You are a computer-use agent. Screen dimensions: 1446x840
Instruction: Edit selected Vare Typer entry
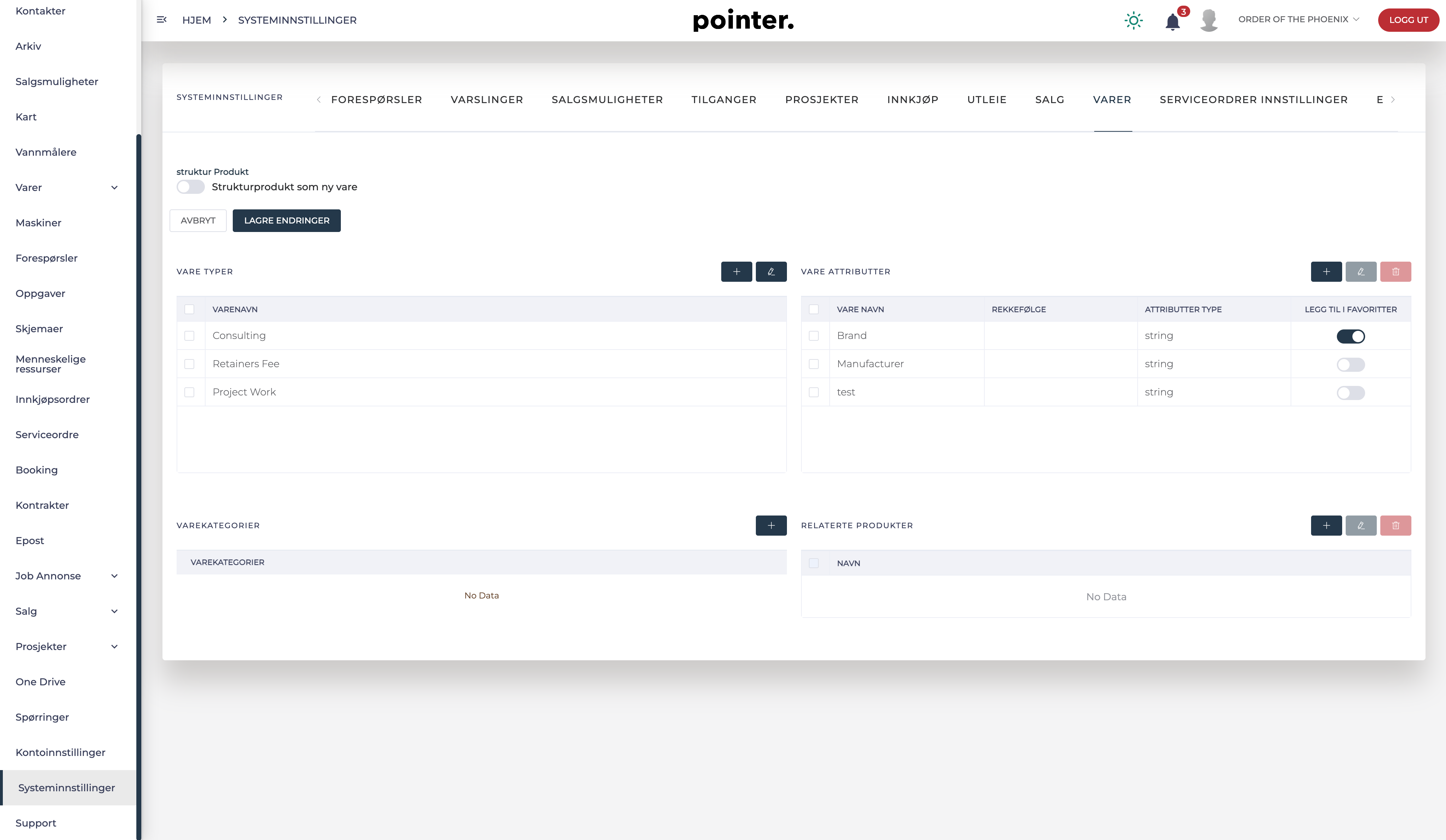[x=771, y=272]
